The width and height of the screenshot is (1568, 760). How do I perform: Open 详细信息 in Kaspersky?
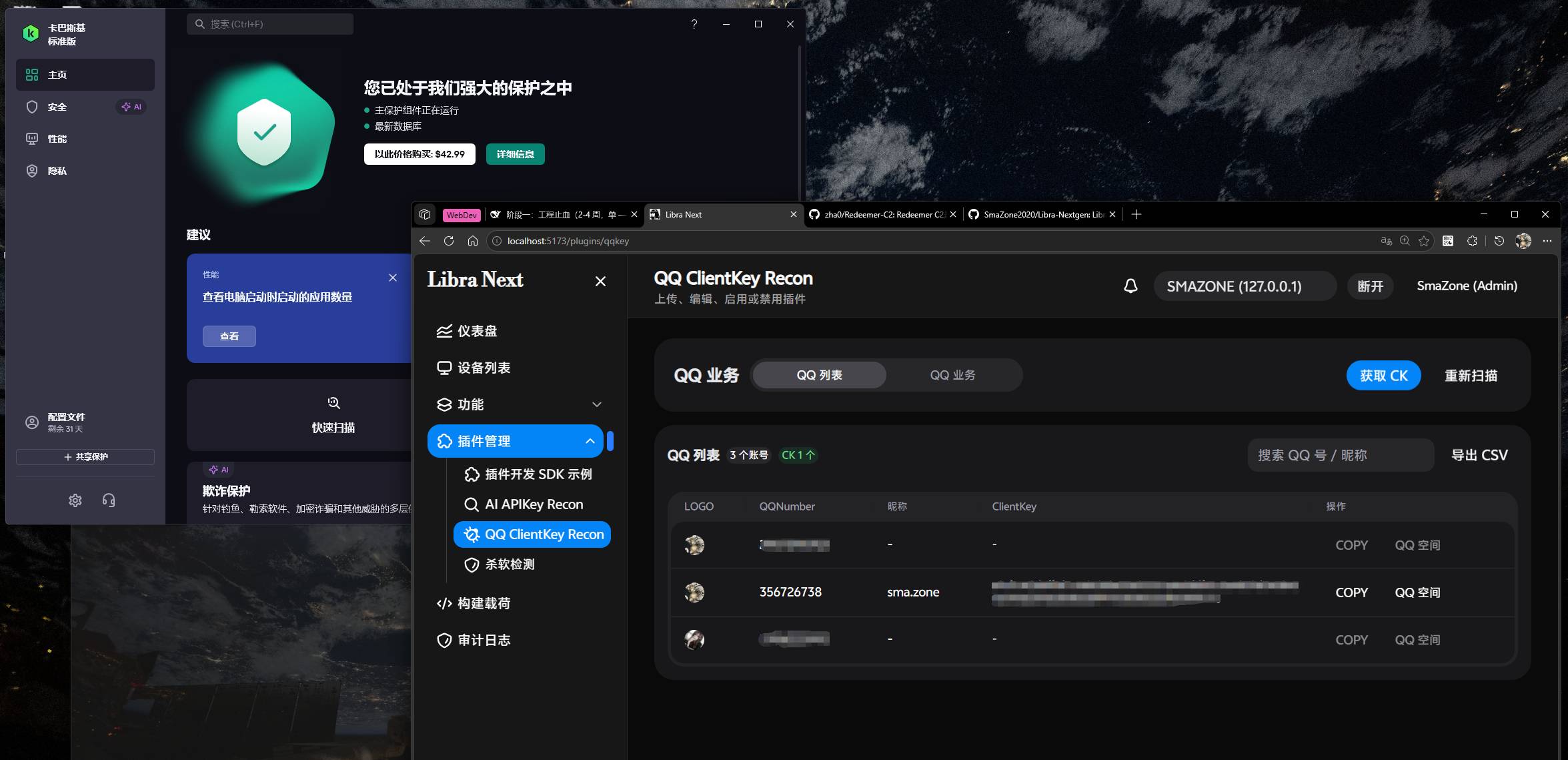515,154
